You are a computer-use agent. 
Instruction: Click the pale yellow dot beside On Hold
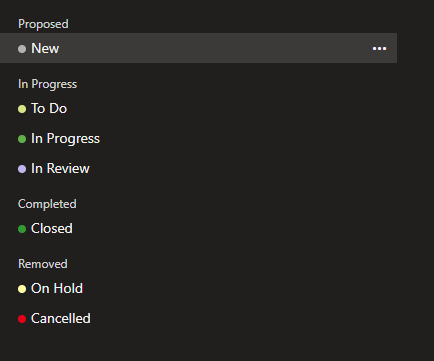[22, 289]
